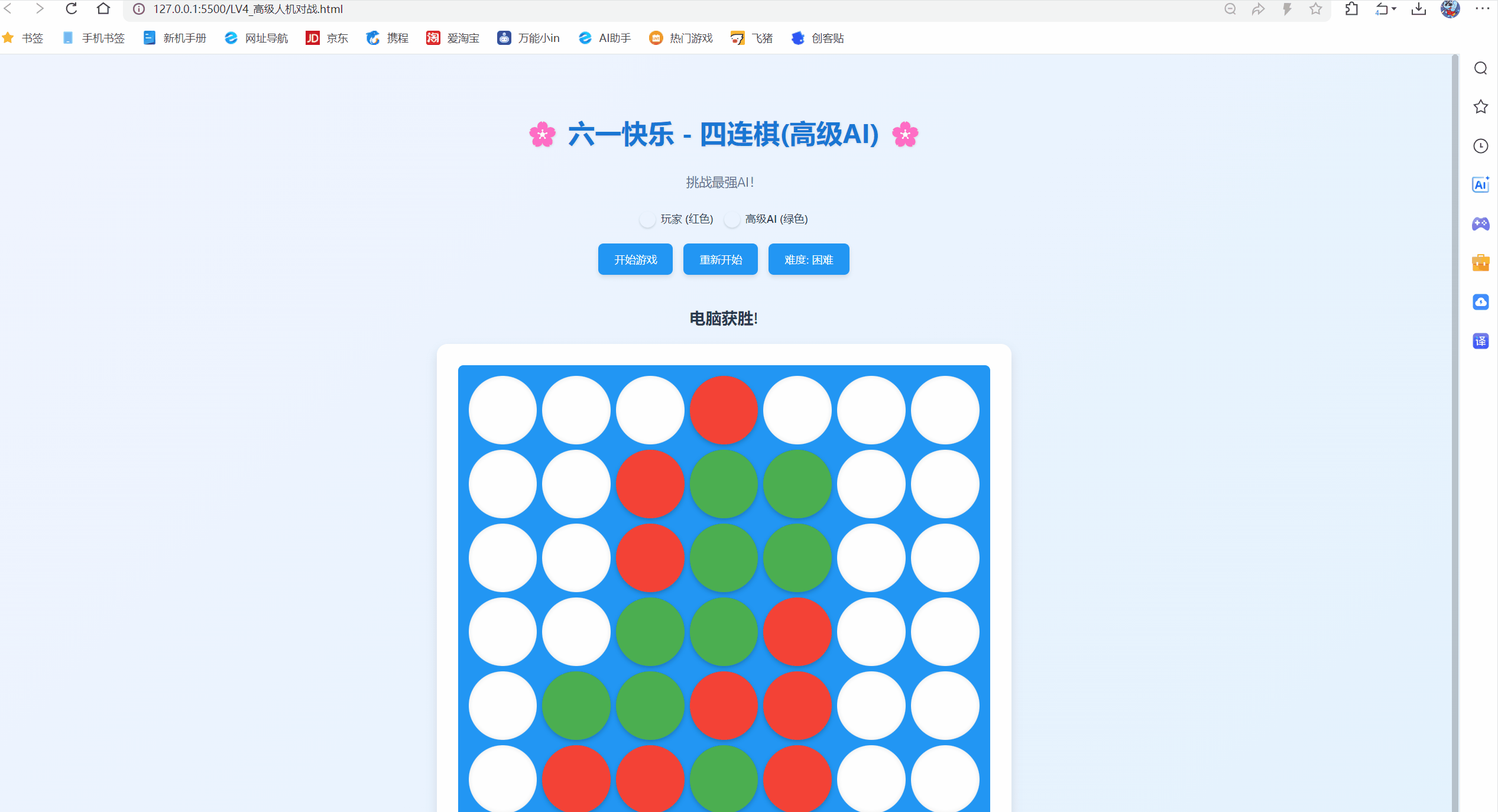Open downloads from the toolbar icon
1498x812 pixels.
tap(1418, 9)
